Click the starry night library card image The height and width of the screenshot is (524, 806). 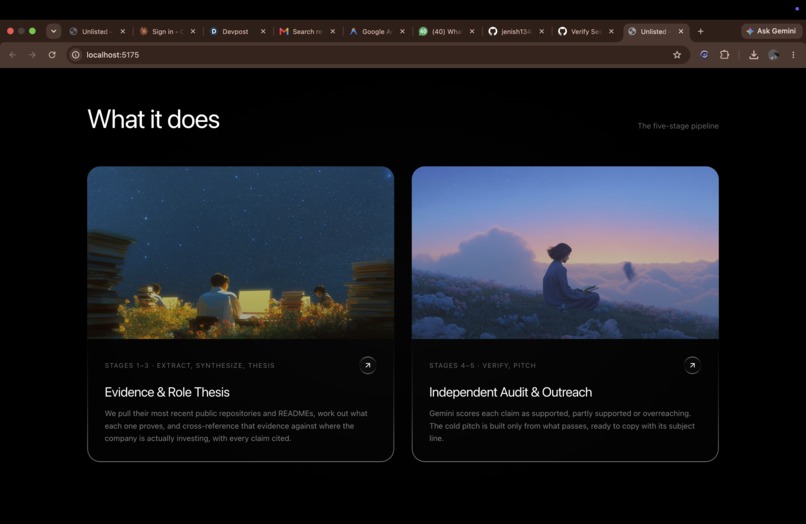point(241,252)
